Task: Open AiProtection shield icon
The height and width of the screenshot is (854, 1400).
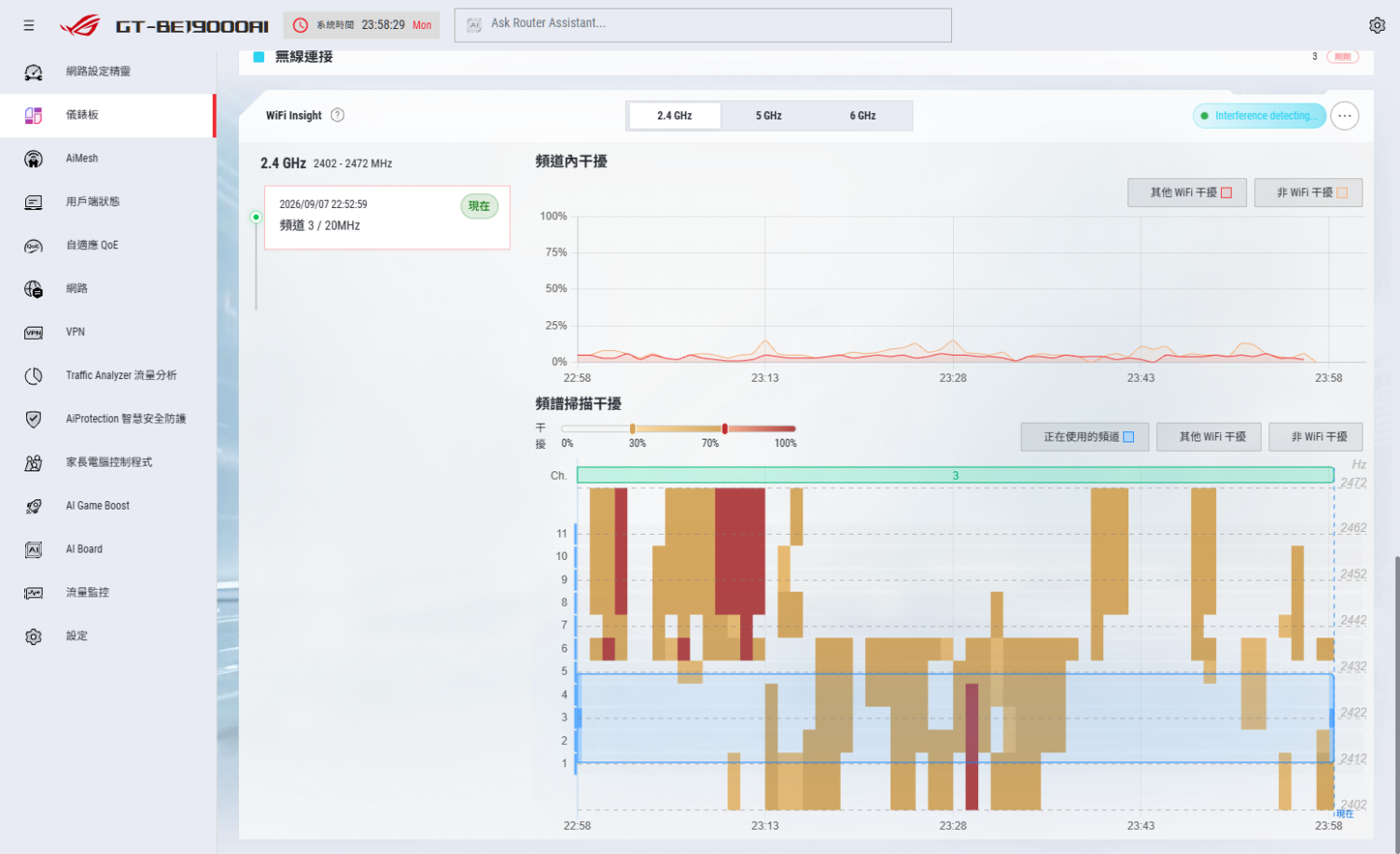Action: [34, 419]
